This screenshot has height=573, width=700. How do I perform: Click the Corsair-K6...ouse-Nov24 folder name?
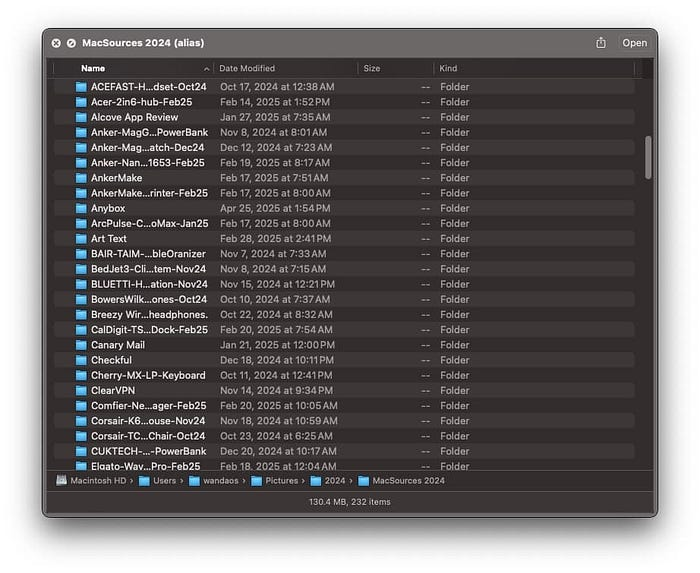tap(148, 421)
